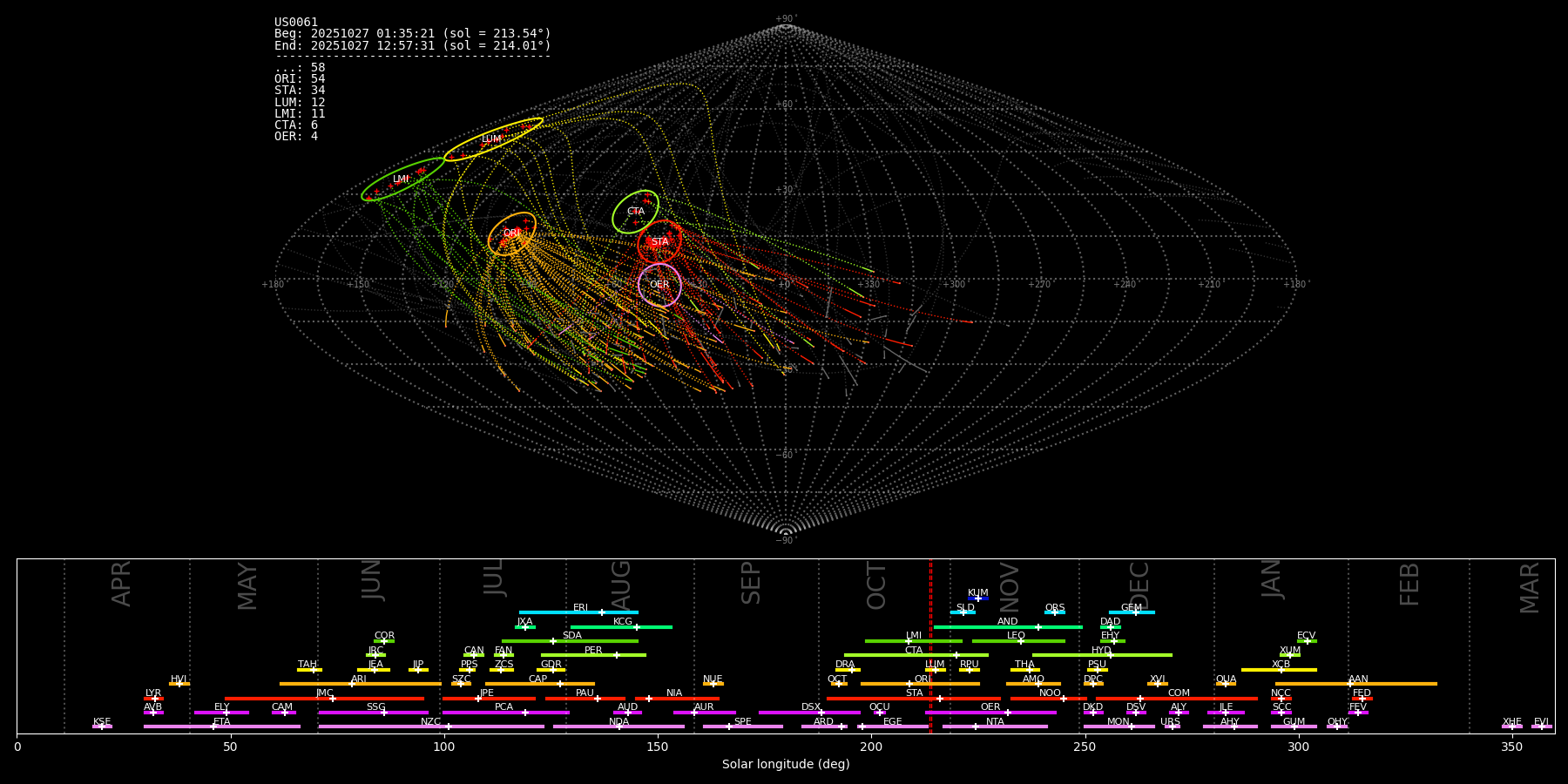Click the 200 tick on solar longitude axis
Image resolution: width=1568 pixels, height=784 pixels.
(871, 747)
